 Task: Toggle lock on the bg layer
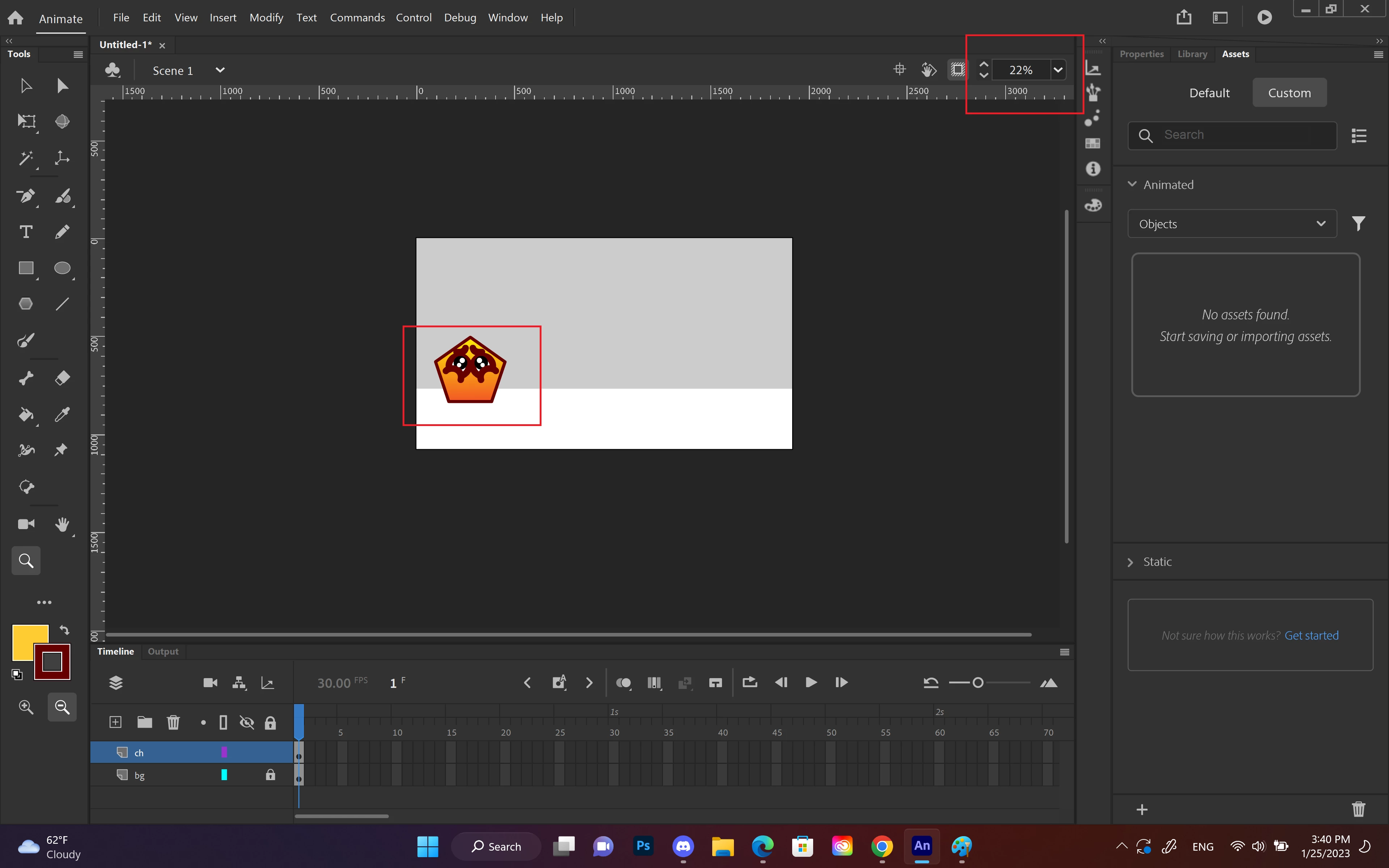pos(270,775)
